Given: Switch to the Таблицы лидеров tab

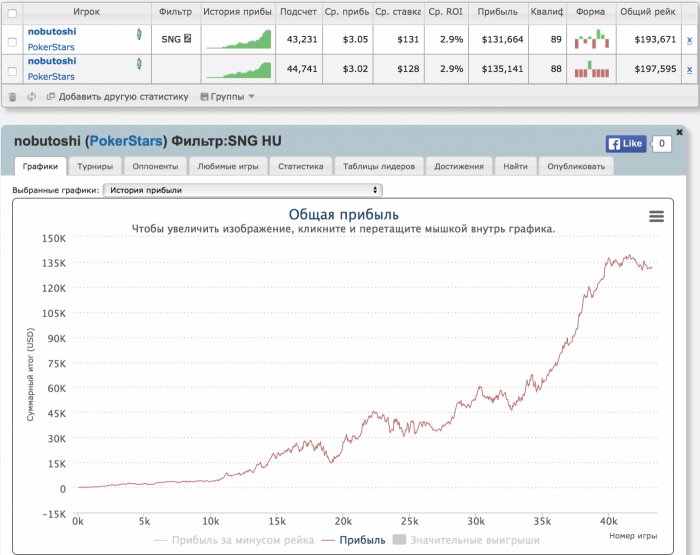Looking at the screenshot, I should pyautogui.click(x=379, y=166).
